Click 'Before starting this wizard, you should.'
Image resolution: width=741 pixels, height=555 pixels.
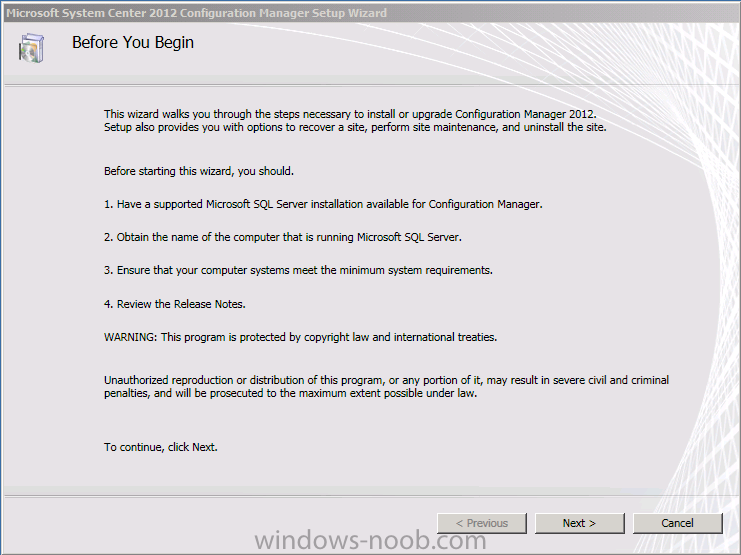[199, 171]
